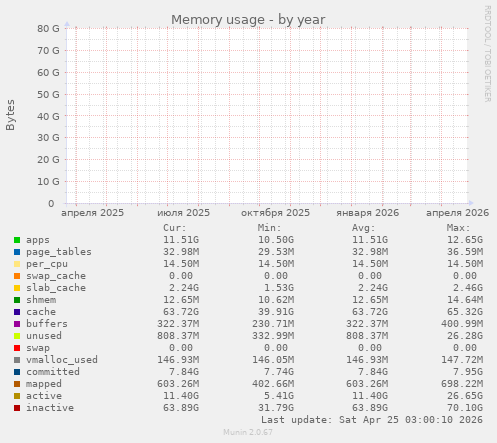Click cache minimum value 39.91G
The width and height of the screenshot is (497, 443).
coord(276,312)
